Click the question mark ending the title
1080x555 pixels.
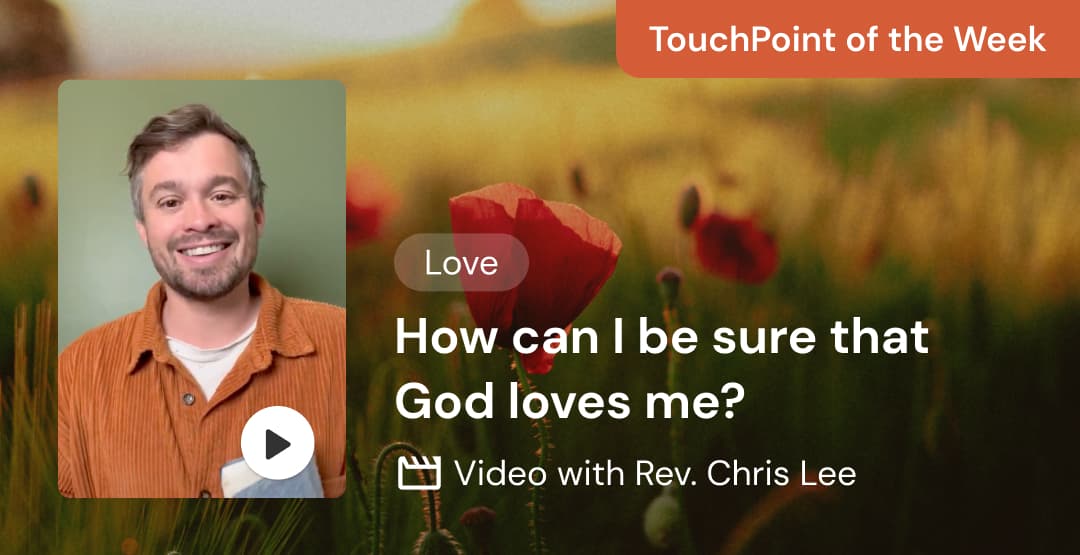(729, 403)
